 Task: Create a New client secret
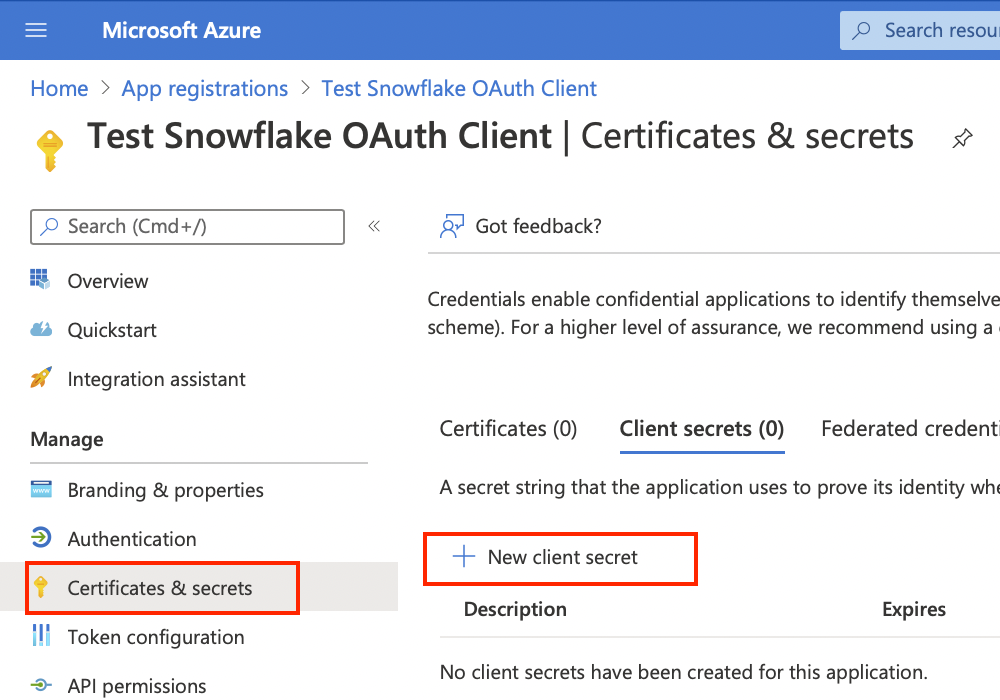coord(560,558)
